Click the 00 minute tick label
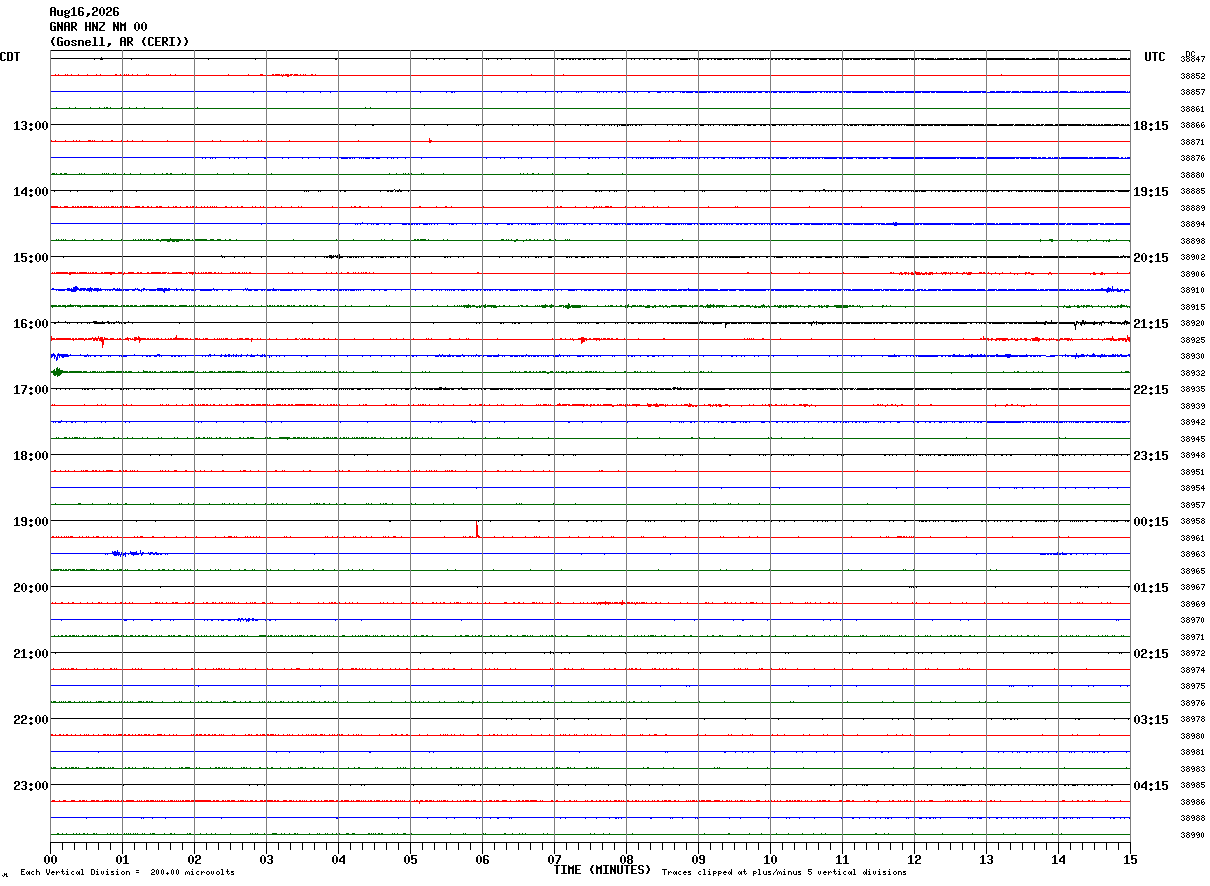 [50, 859]
